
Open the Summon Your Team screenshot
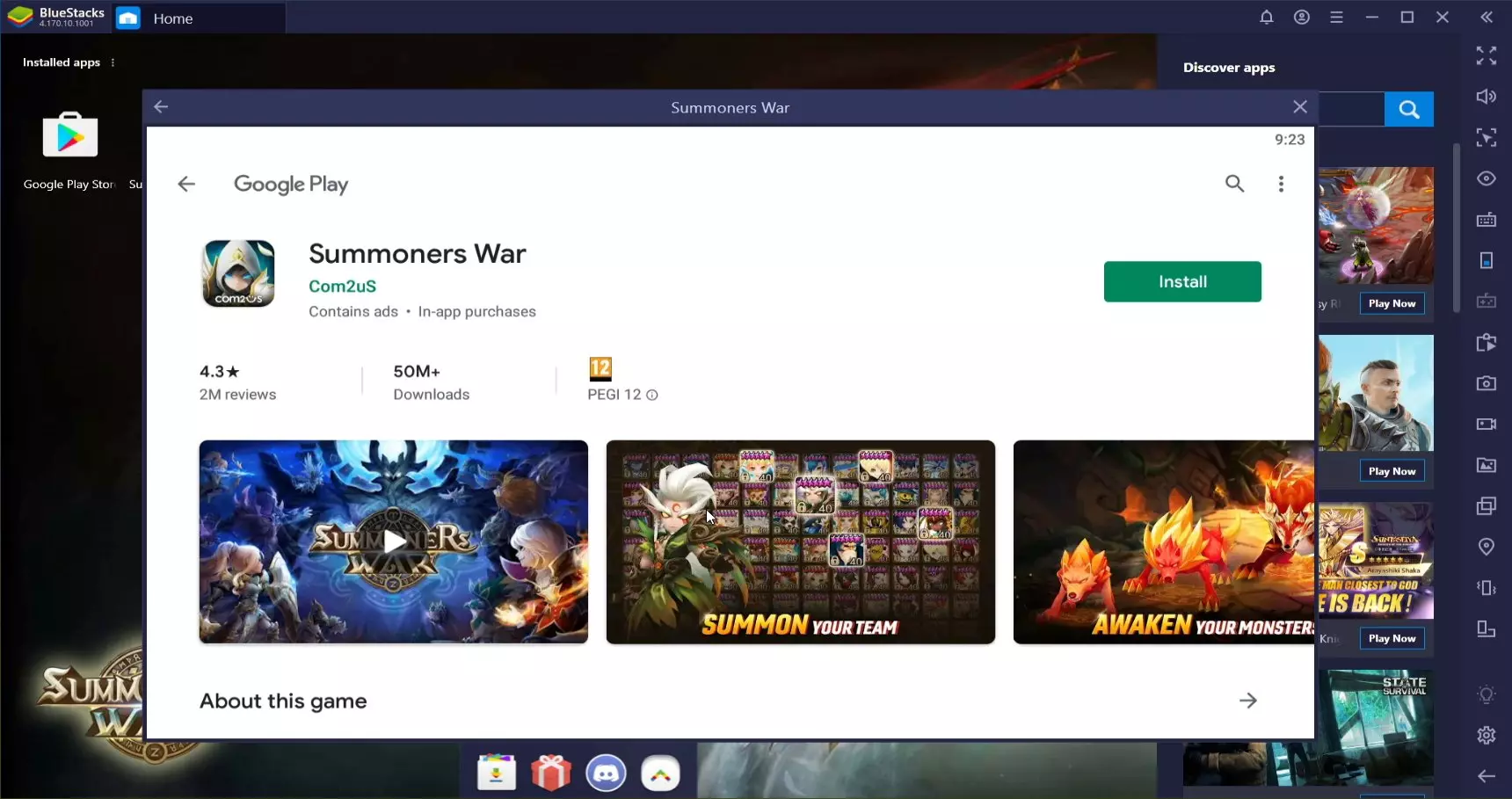coord(800,541)
